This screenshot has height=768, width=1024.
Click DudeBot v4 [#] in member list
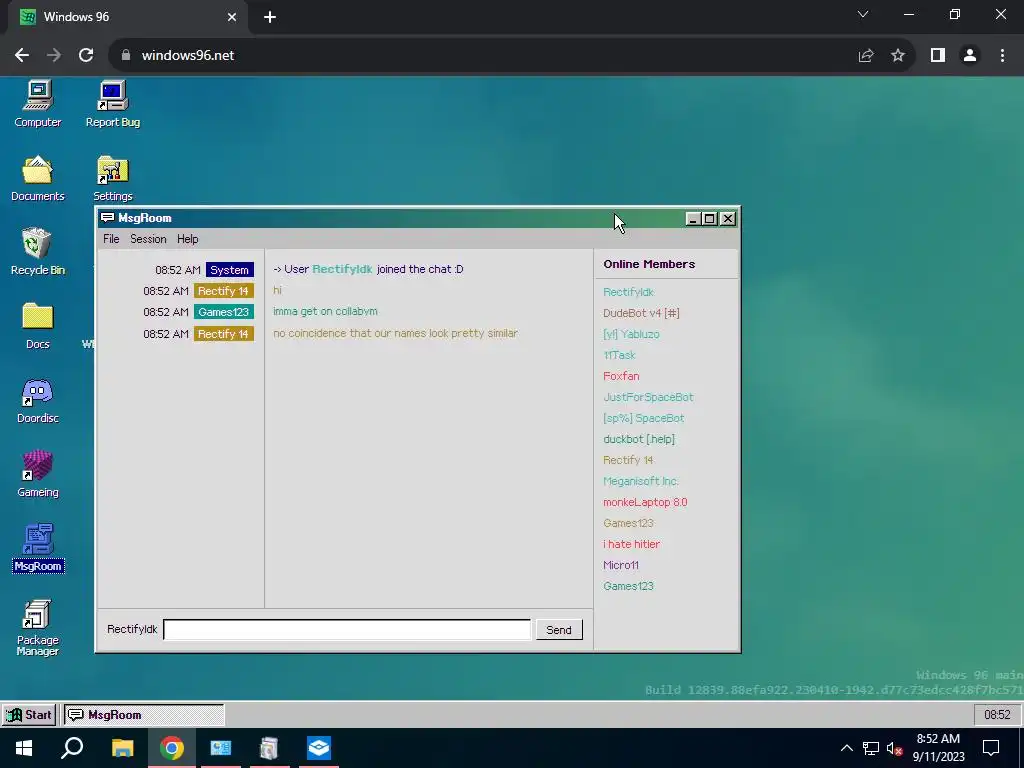click(641, 313)
